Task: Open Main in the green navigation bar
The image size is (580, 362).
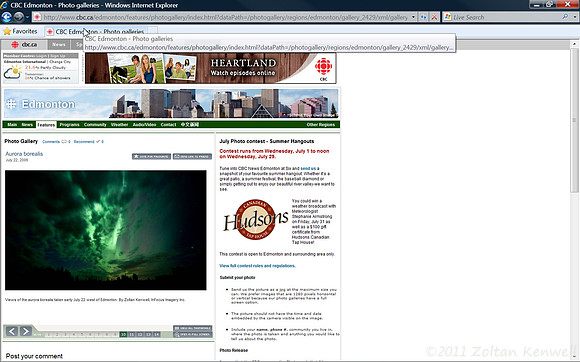Action: (x=12, y=125)
